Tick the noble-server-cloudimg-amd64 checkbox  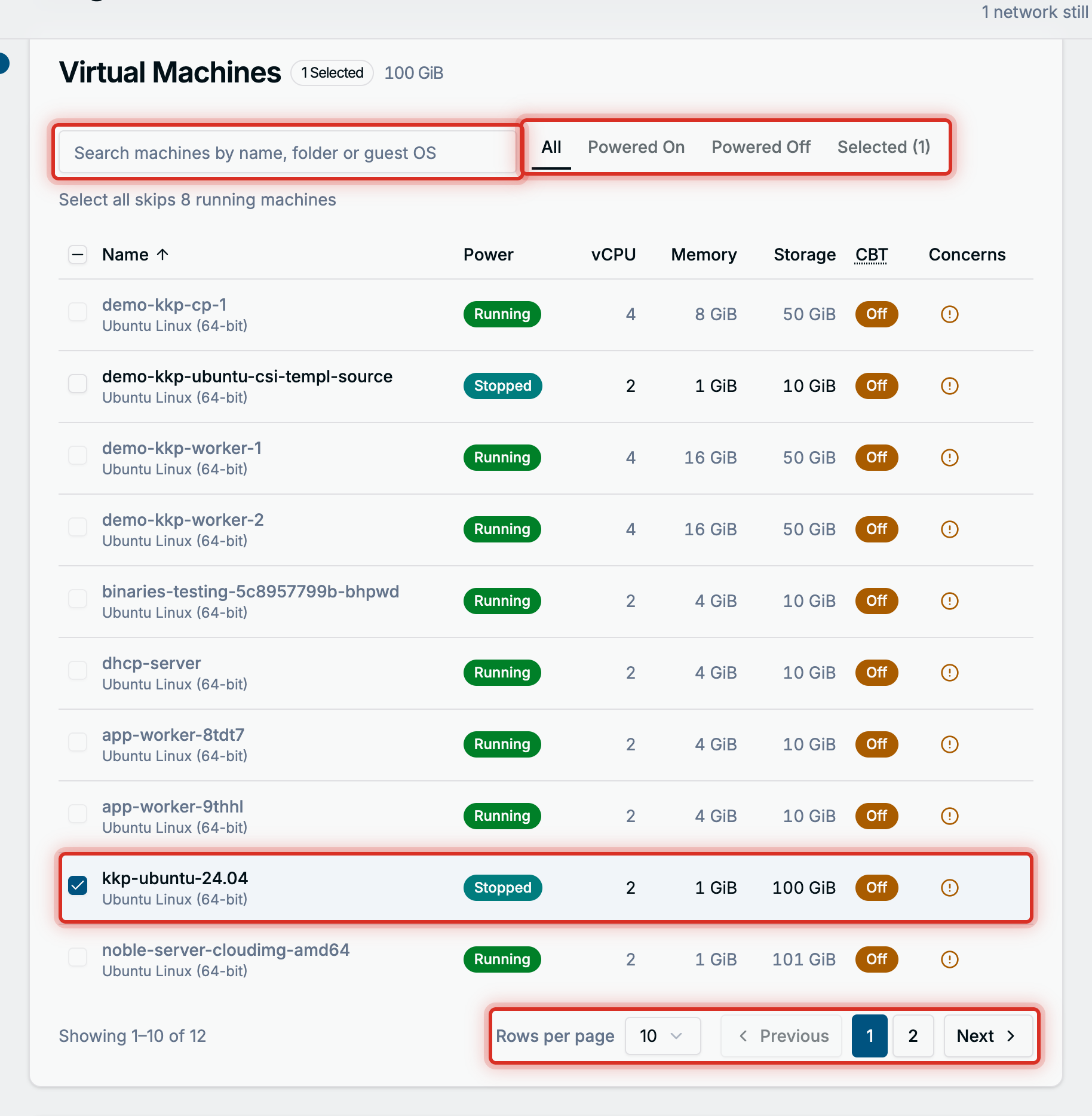(78, 957)
